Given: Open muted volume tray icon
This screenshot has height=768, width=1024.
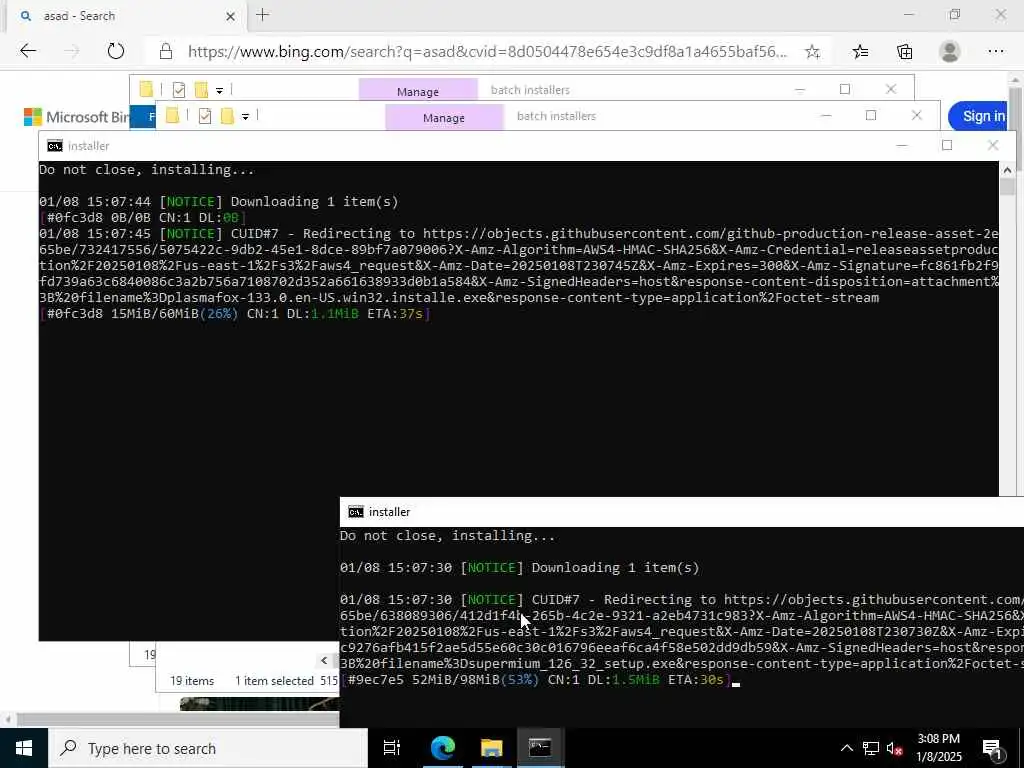Looking at the screenshot, I should click(894, 748).
